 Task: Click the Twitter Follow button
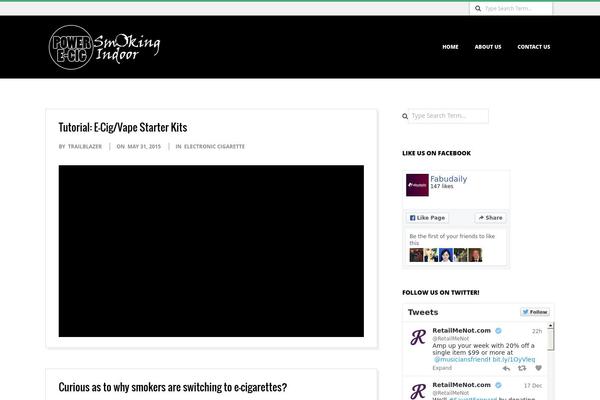point(535,312)
